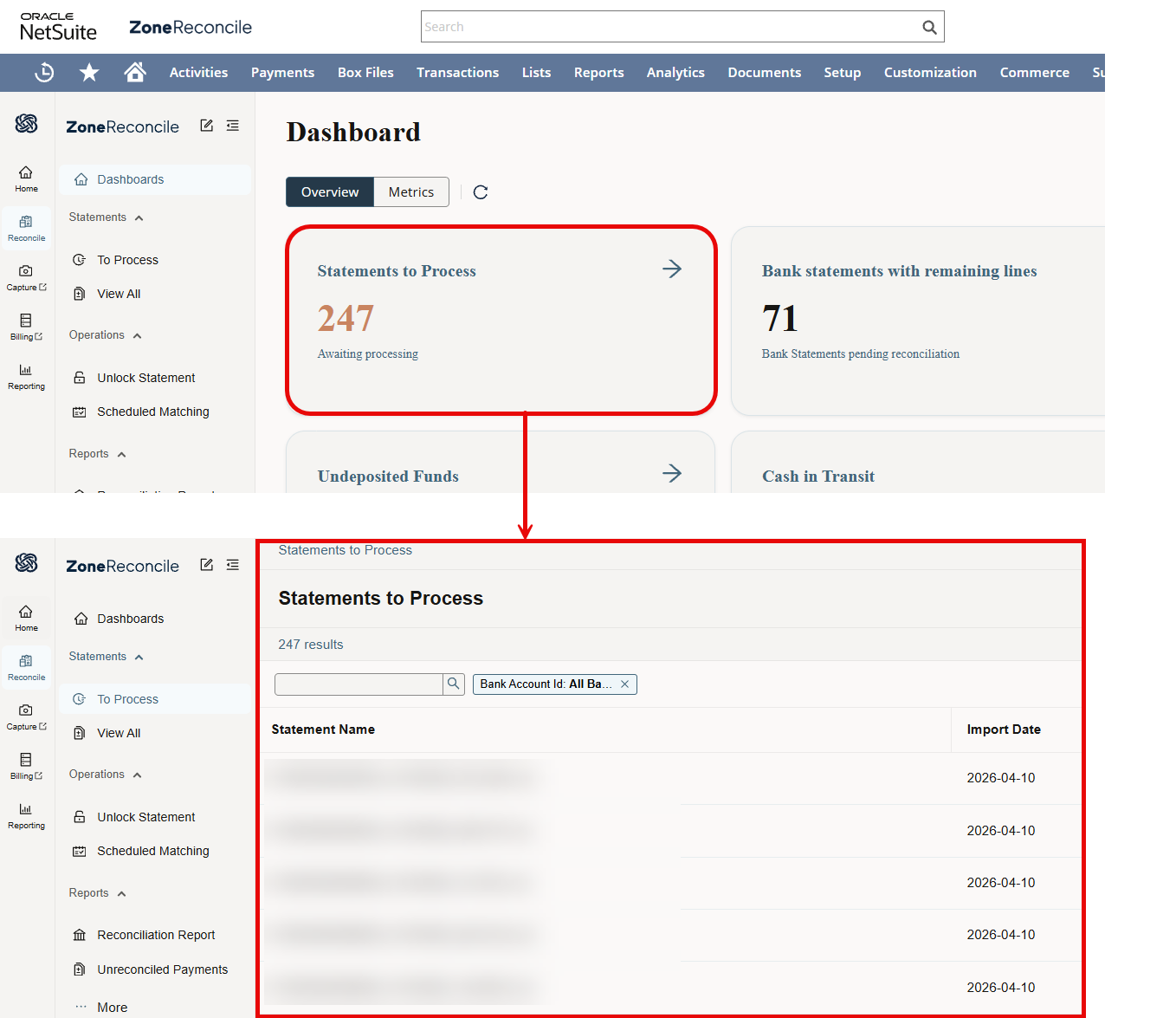Screen dimensions: 1176x1018
Task: Open Billing in the lower icon rail
Action: pyautogui.click(x=26, y=766)
